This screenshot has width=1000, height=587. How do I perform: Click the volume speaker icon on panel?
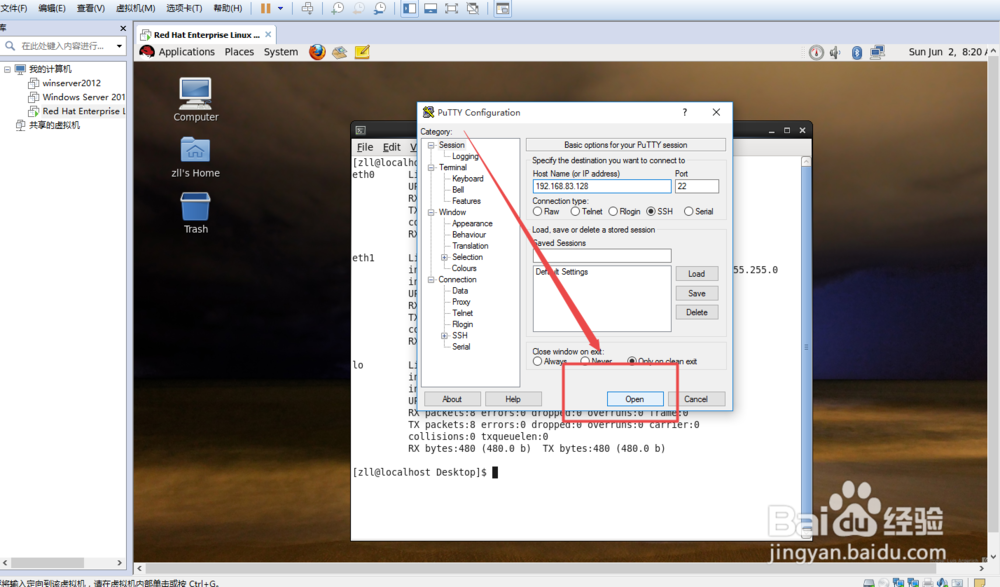[835, 52]
